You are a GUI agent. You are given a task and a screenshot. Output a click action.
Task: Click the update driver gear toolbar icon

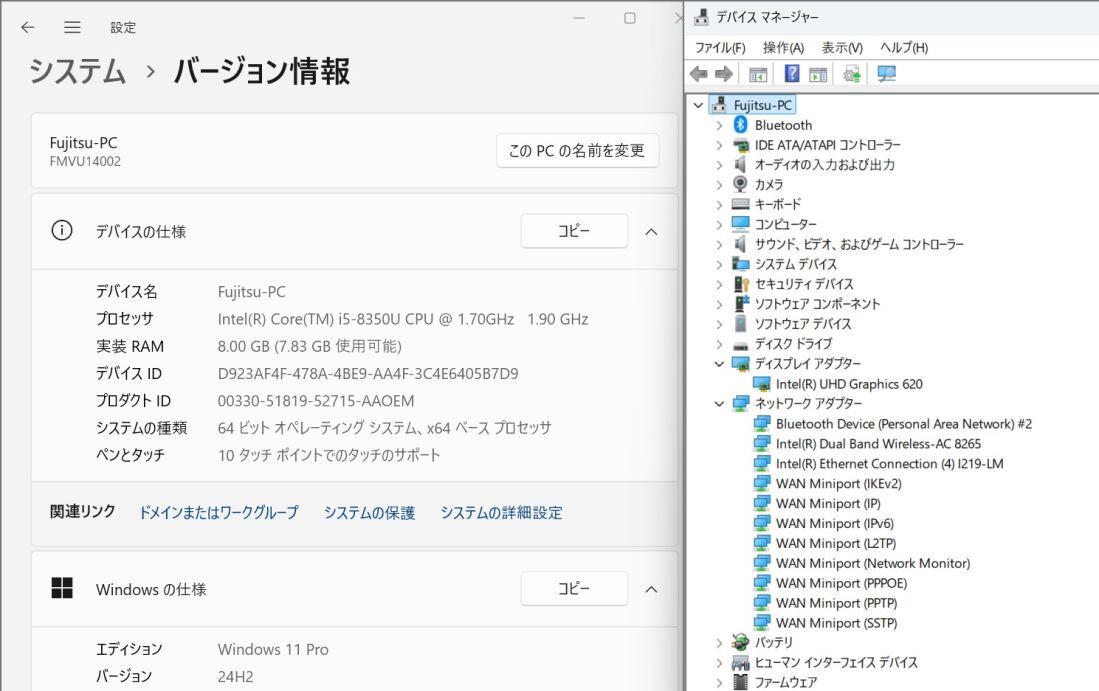tap(852, 74)
